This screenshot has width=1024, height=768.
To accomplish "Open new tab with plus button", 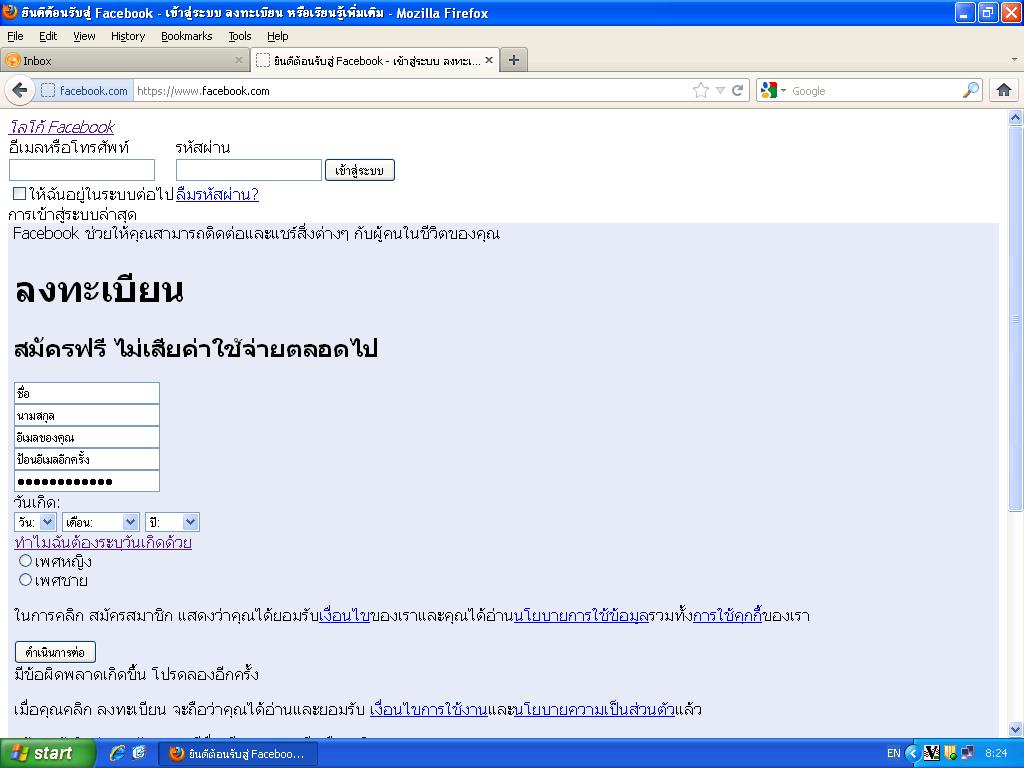I will 514,60.
